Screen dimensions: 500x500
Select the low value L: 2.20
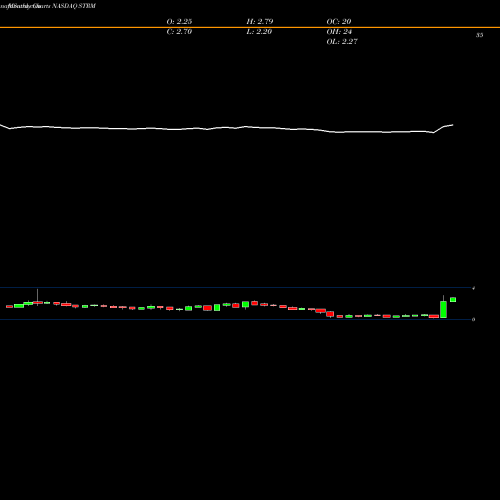click(259, 32)
